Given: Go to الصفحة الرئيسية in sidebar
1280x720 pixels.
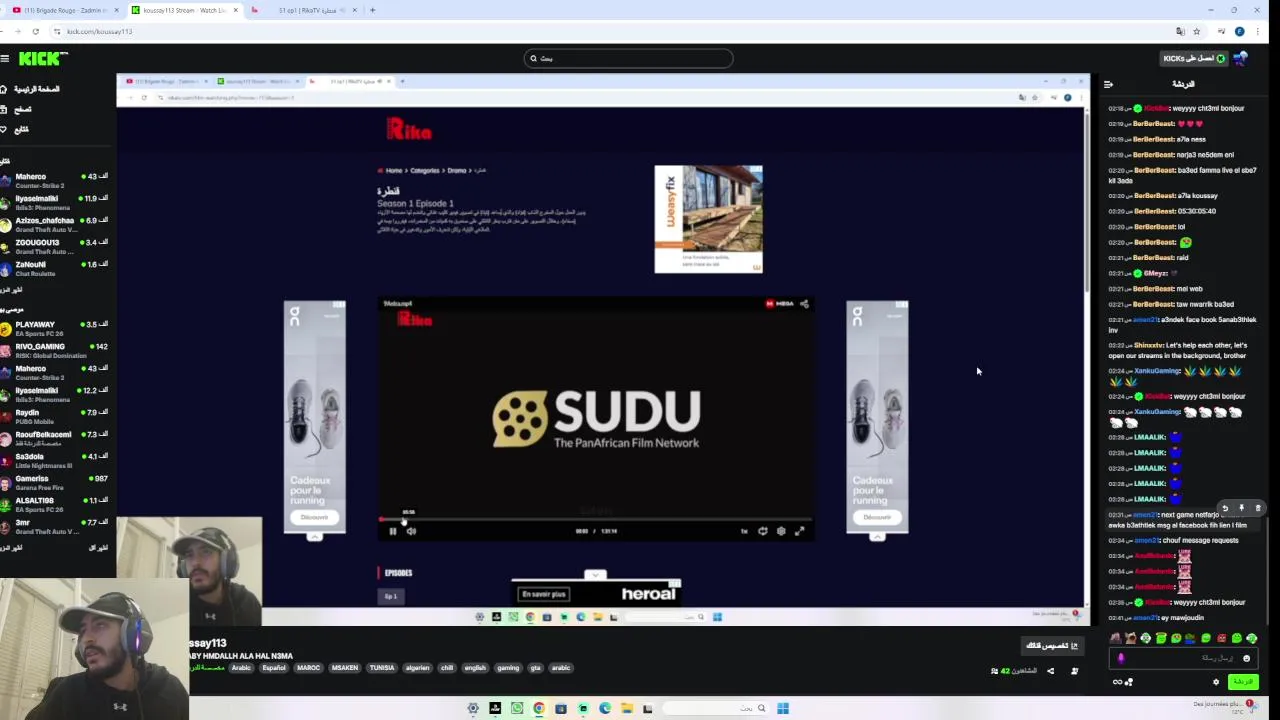Looking at the screenshot, I should pos(32,89).
